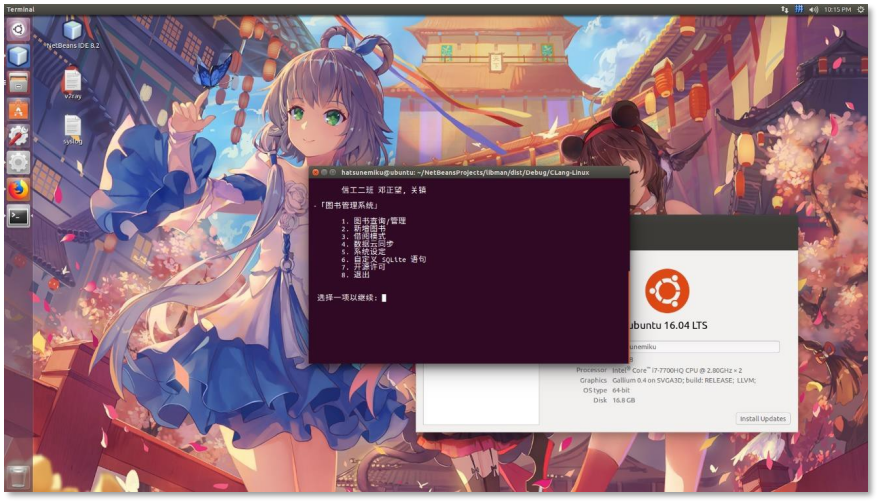Select the Terminal icon in the launcher
Viewport: 880px width, 504px height.
coord(18,216)
